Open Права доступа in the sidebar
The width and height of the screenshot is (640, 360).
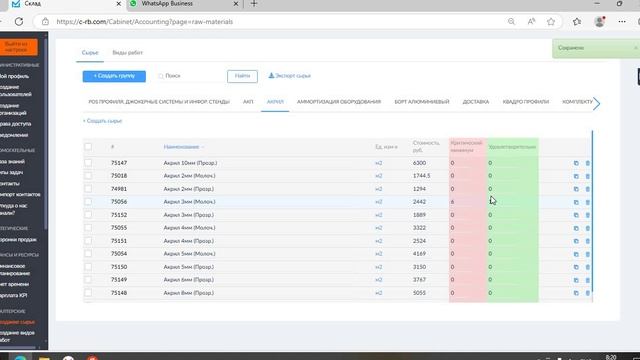(16, 124)
